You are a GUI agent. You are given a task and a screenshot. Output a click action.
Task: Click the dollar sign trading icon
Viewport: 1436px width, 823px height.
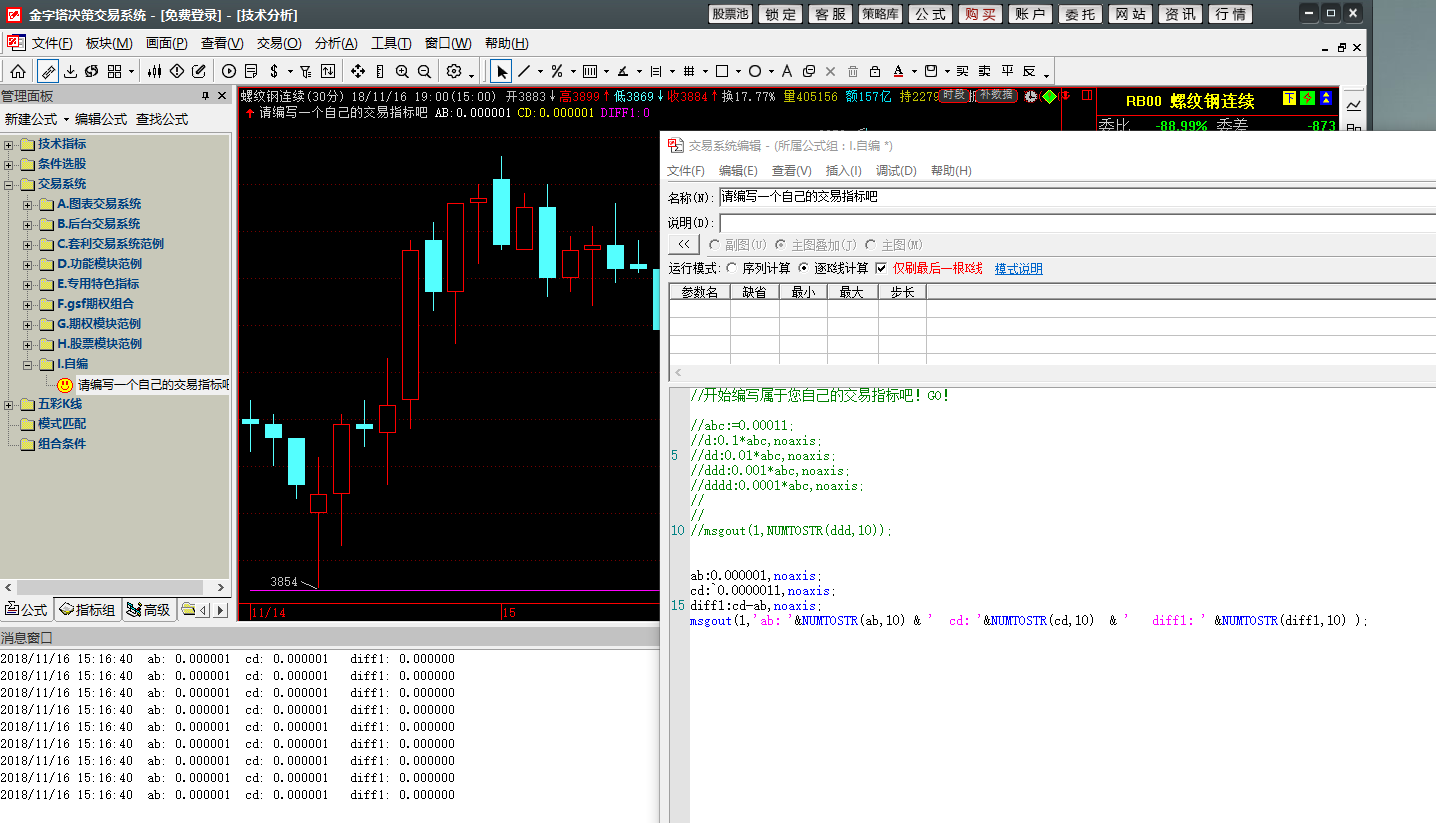click(274, 71)
